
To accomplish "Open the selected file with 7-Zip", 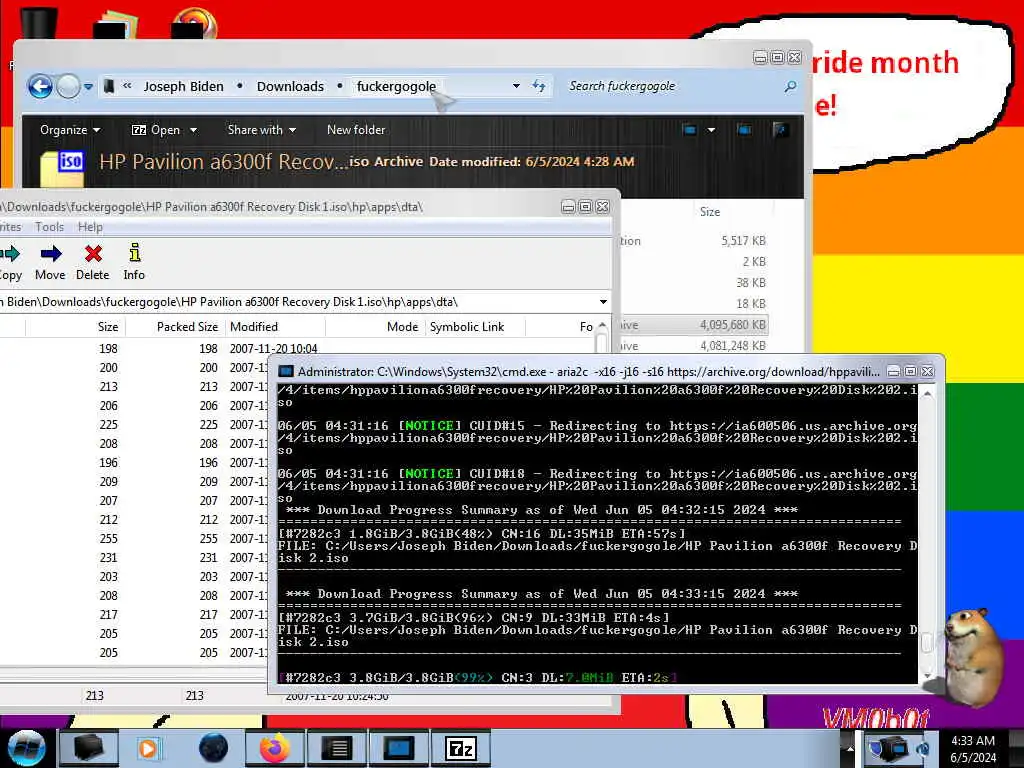I will [x=156, y=130].
